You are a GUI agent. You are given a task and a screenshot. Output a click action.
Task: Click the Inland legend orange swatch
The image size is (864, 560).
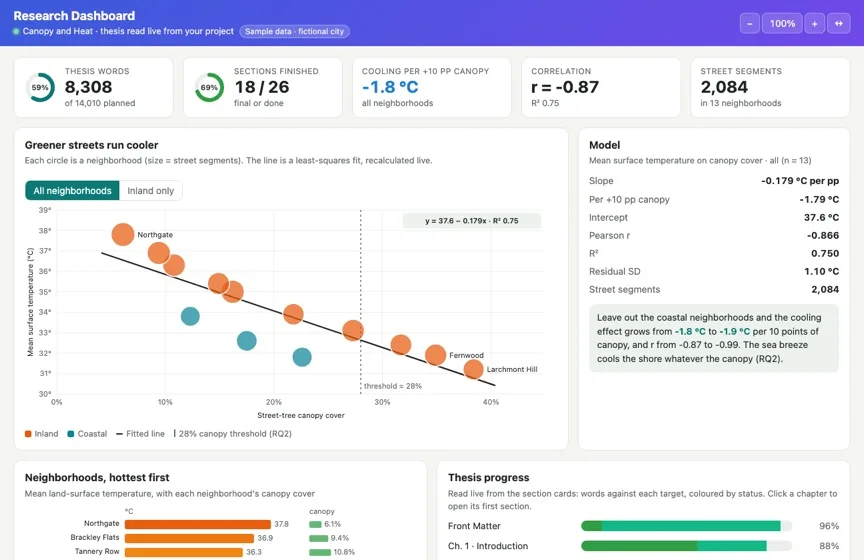(28, 434)
